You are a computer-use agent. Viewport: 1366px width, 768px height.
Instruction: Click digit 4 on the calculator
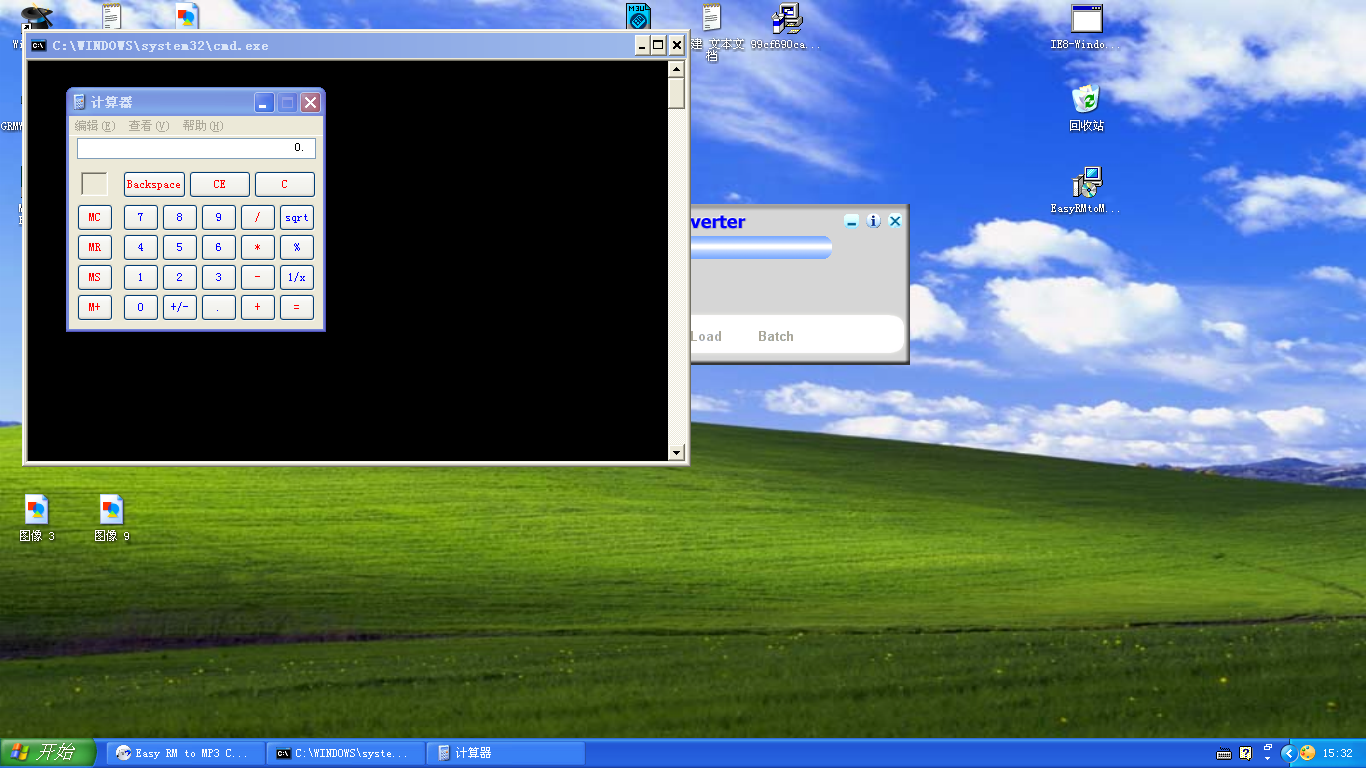pos(141,247)
